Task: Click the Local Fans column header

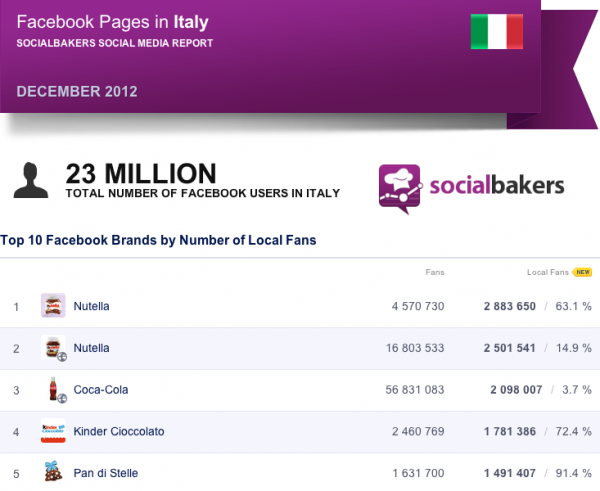Action: (548, 272)
